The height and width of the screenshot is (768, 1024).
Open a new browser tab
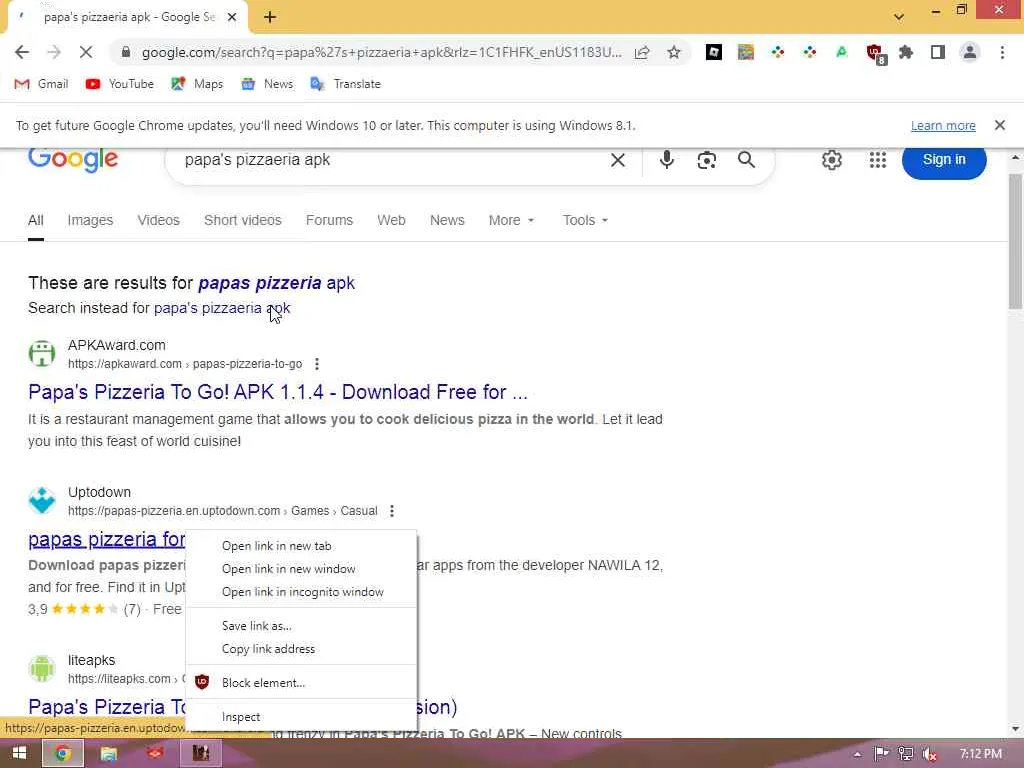click(270, 18)
